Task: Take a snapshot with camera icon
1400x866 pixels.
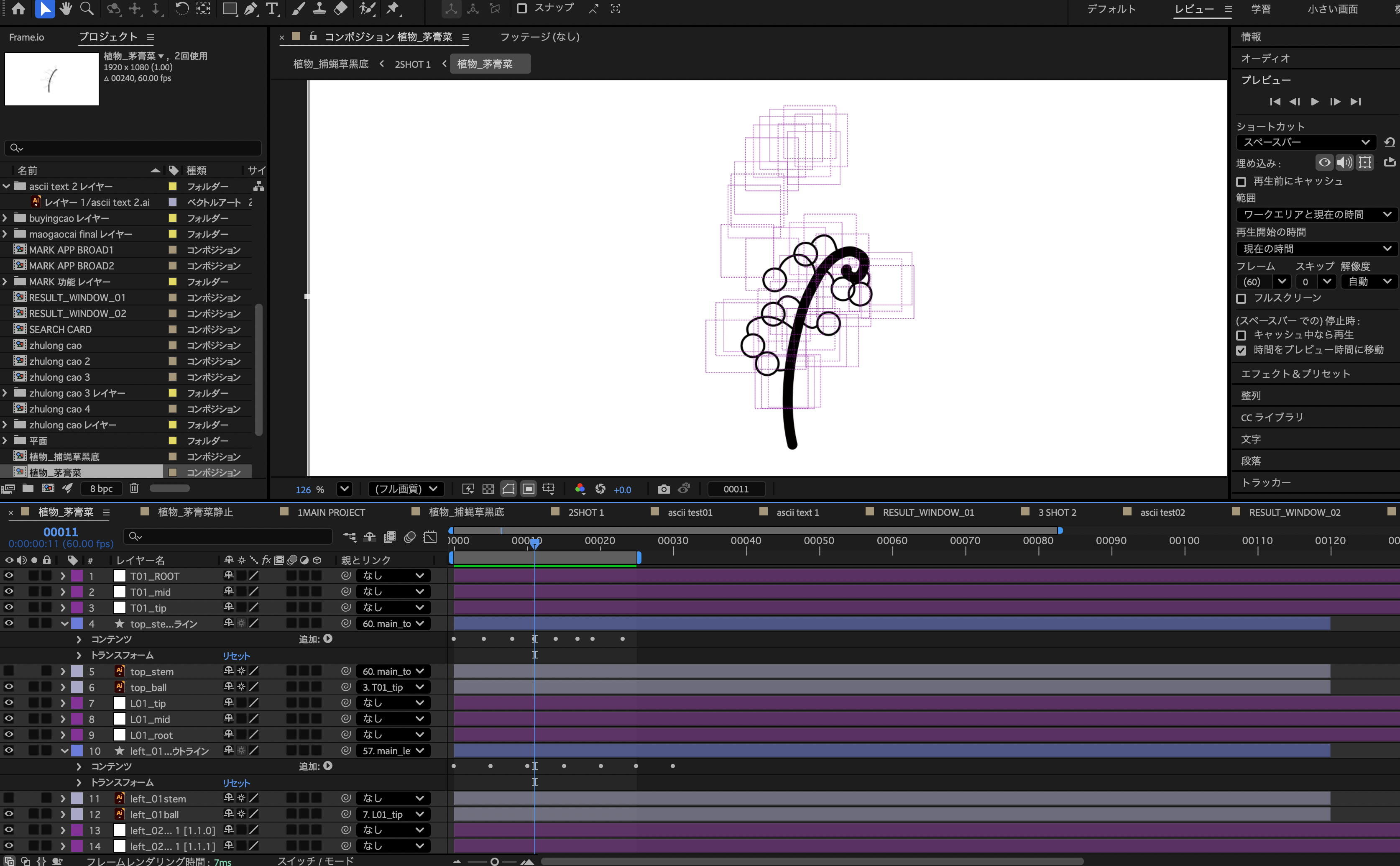Action: click(663, 489)
